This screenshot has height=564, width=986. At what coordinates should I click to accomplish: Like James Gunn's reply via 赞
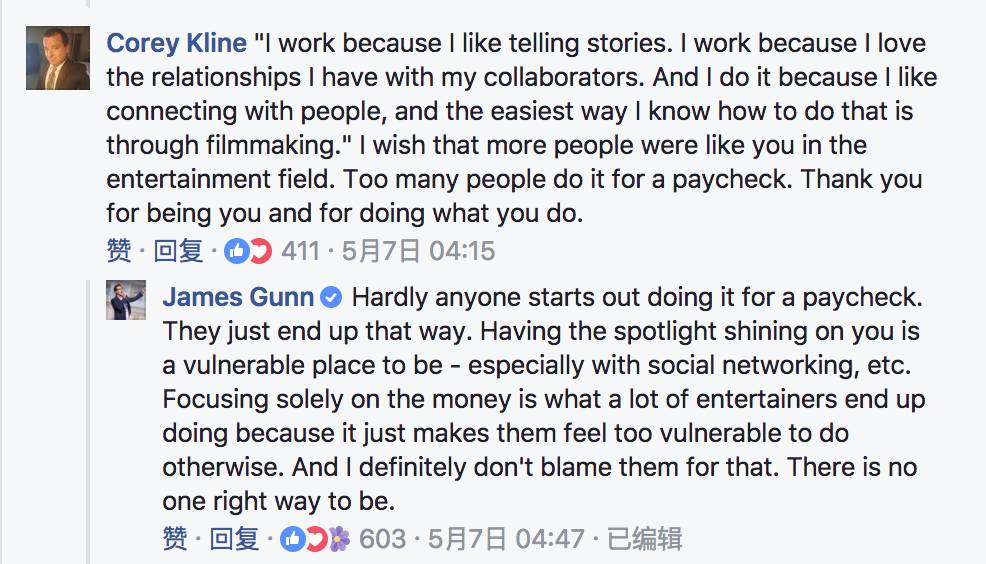[175, 540]
